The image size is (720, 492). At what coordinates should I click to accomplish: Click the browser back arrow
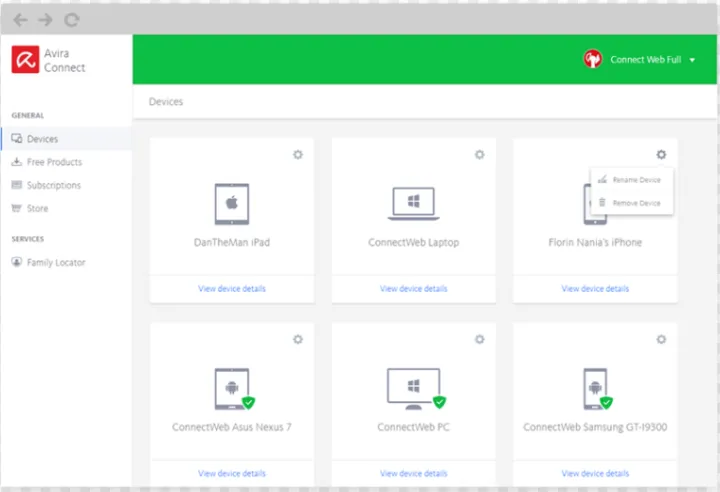pos(20,19)
